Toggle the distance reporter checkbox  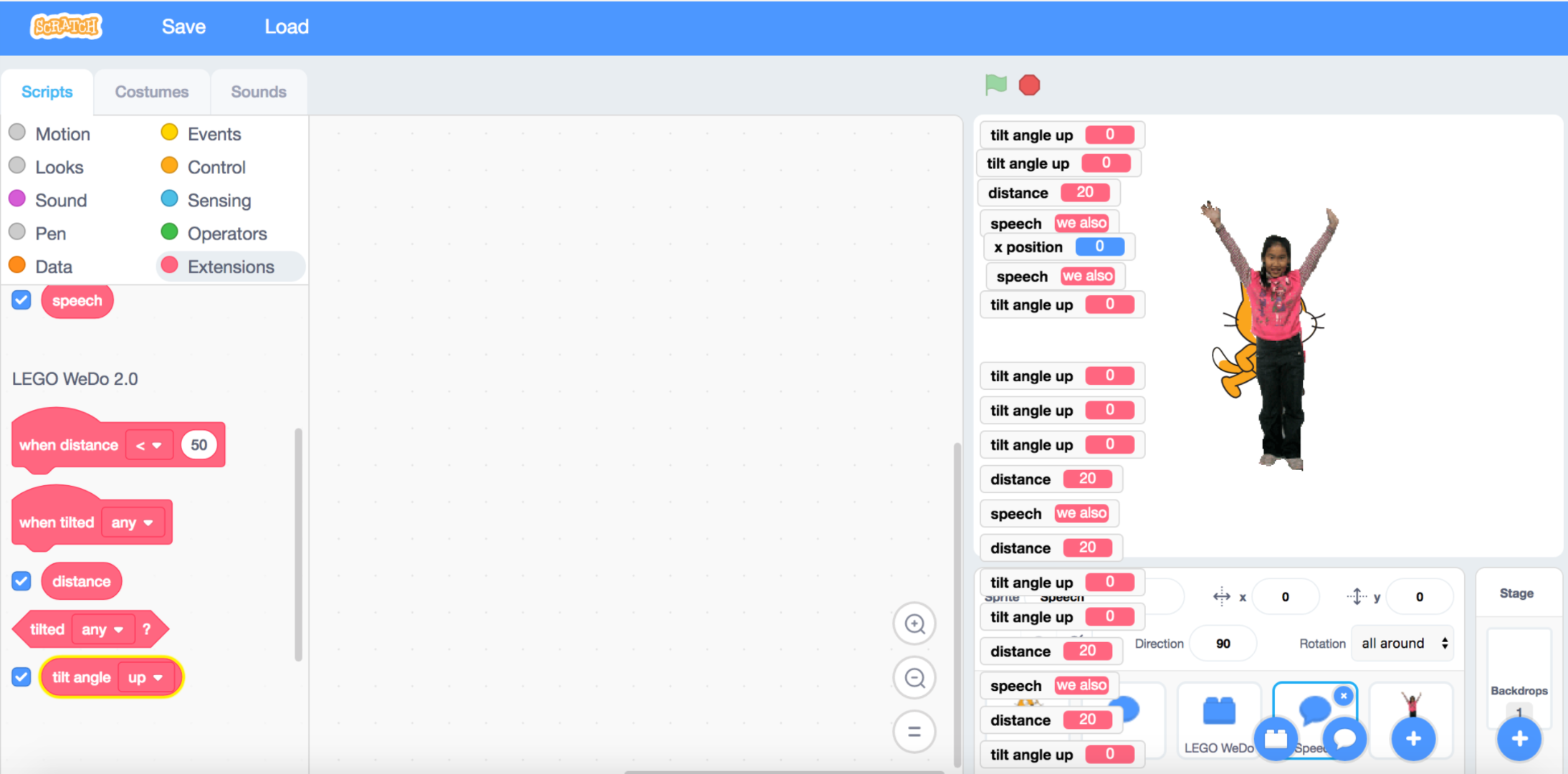pyautogui.click(x=21, y=581)
